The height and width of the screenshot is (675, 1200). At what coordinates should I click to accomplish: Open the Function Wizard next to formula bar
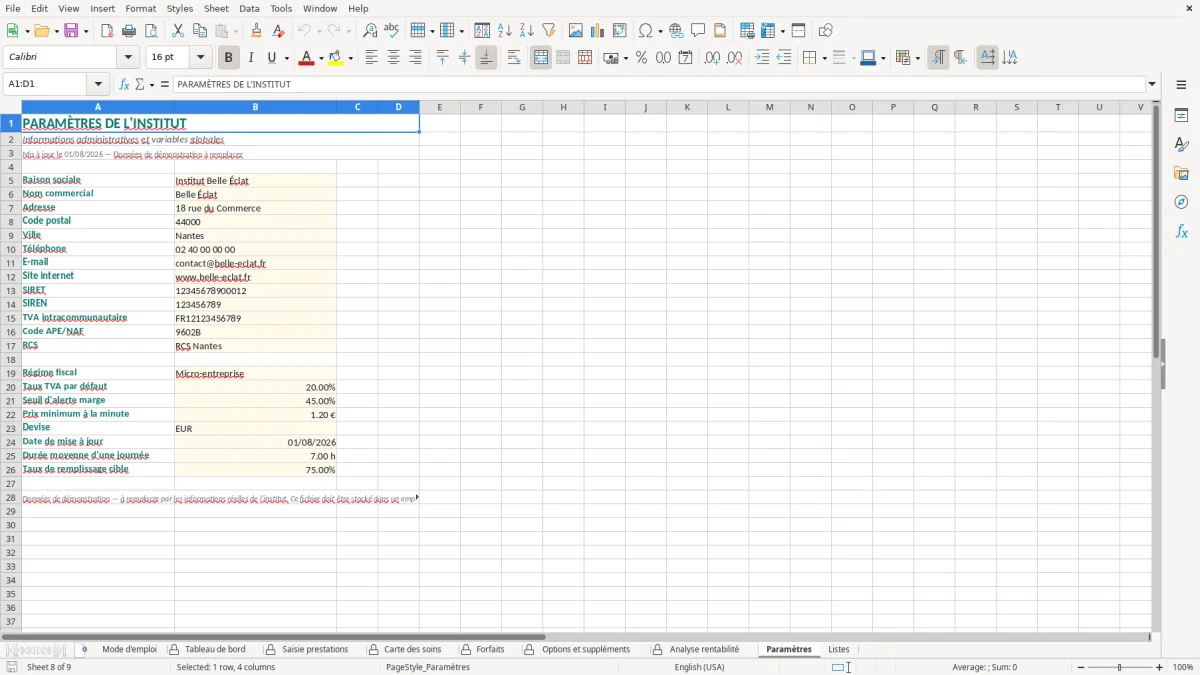click(x=125, y=85)
